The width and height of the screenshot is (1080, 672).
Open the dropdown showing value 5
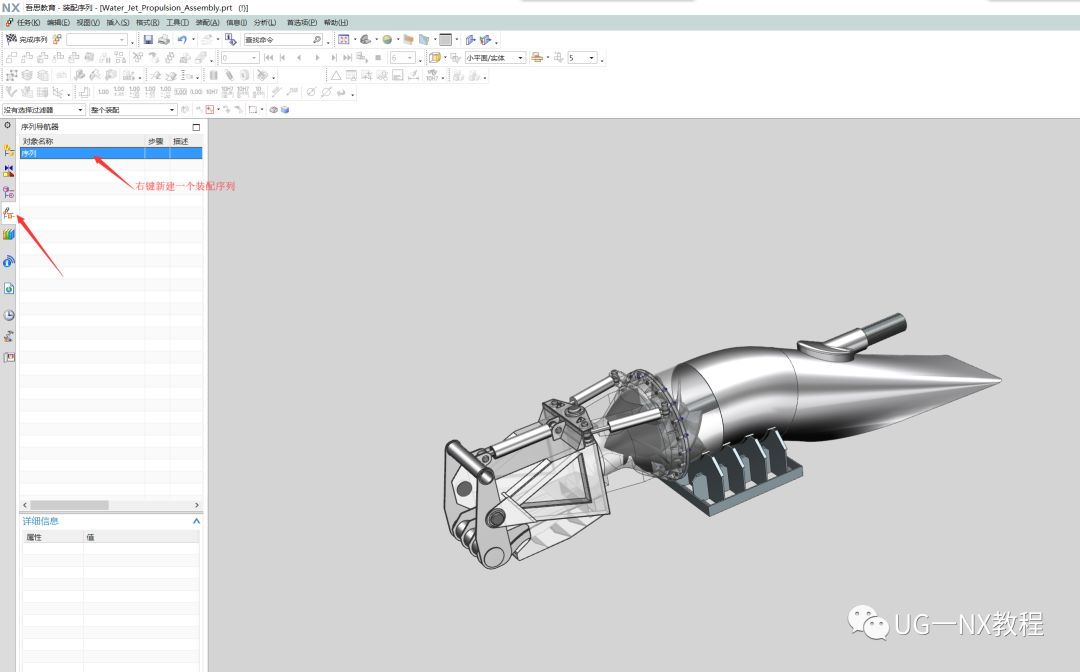pos(582,58)
